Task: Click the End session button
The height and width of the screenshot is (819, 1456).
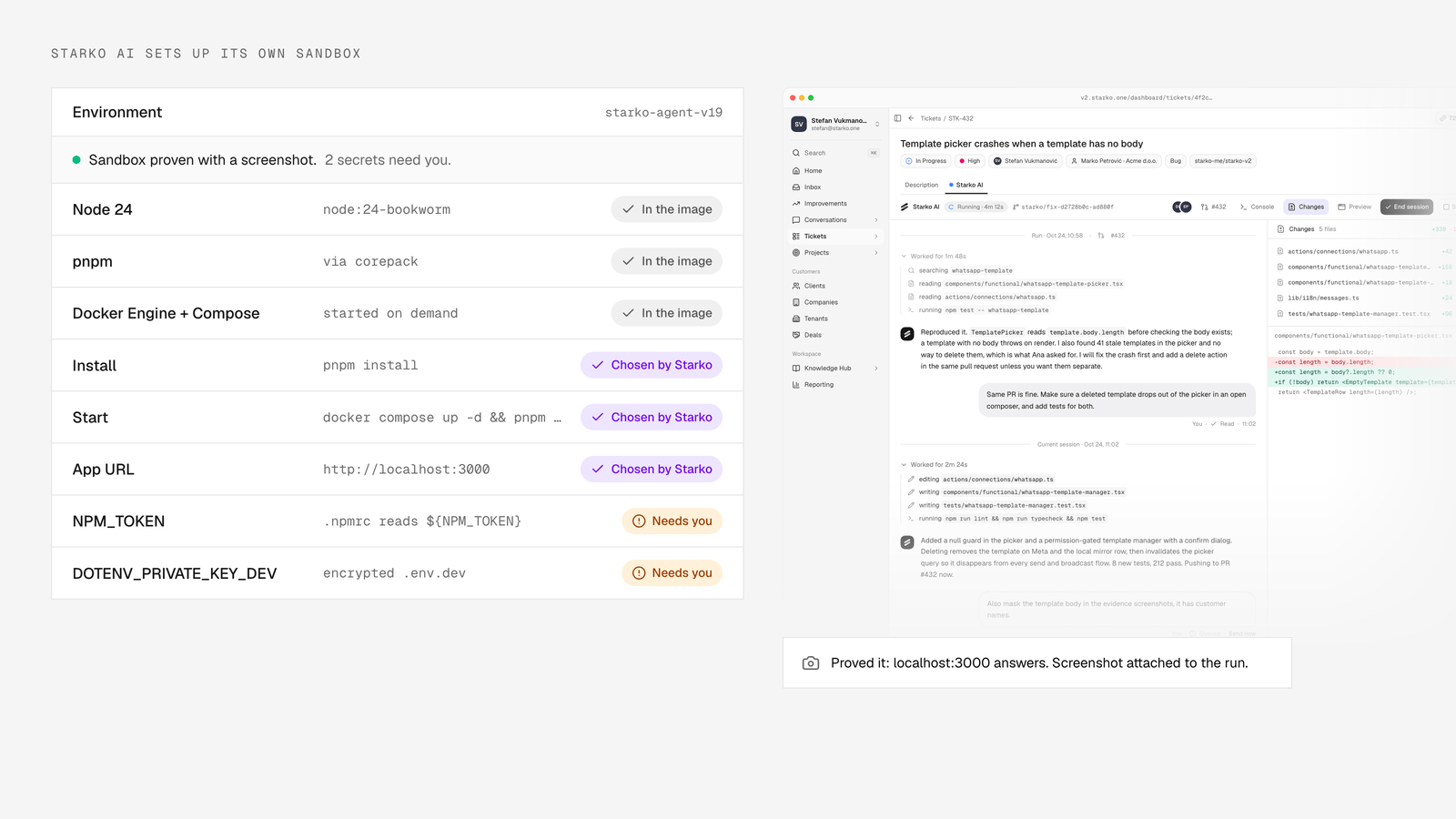Action: [1407, 207]
